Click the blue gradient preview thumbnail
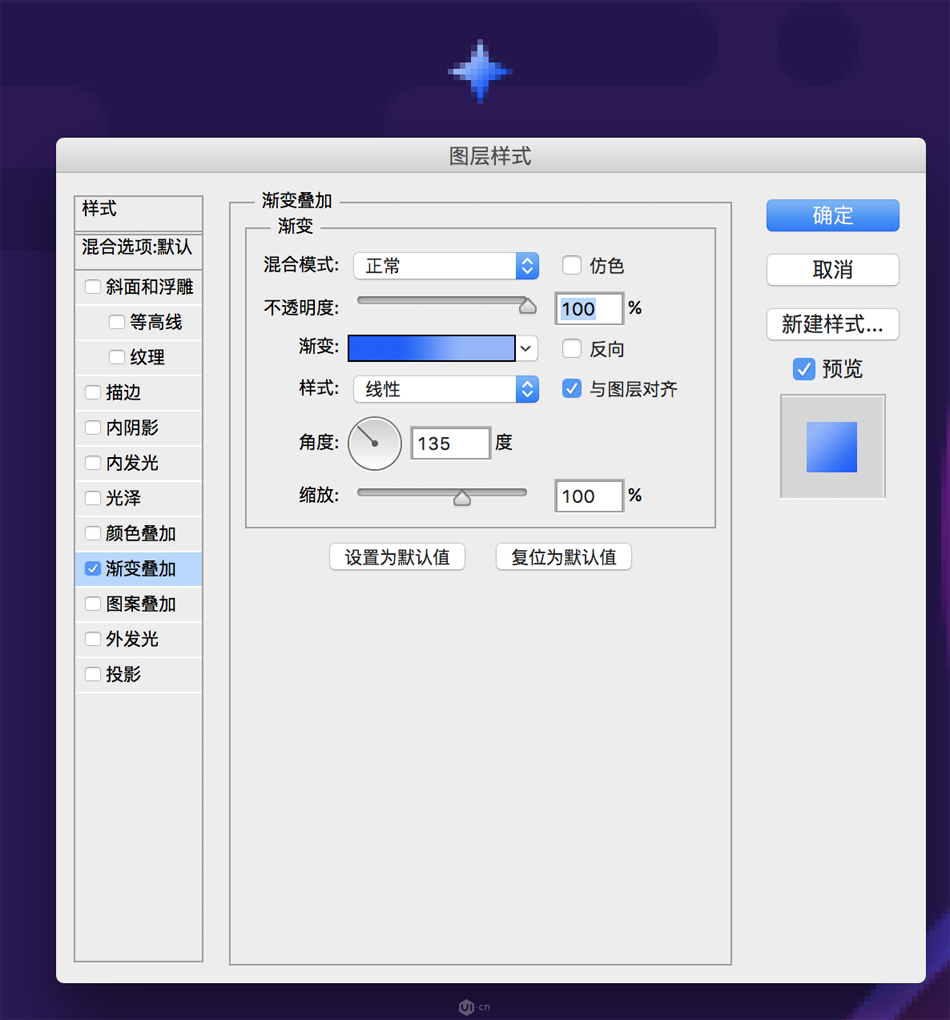Viewport: 950px width, 1020px height. tap(832, 447)
